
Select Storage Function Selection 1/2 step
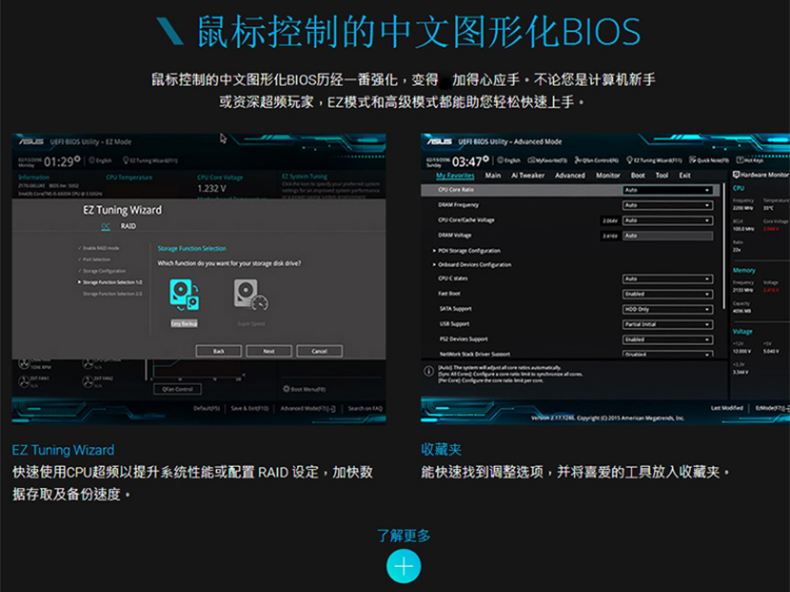[110, 282]
